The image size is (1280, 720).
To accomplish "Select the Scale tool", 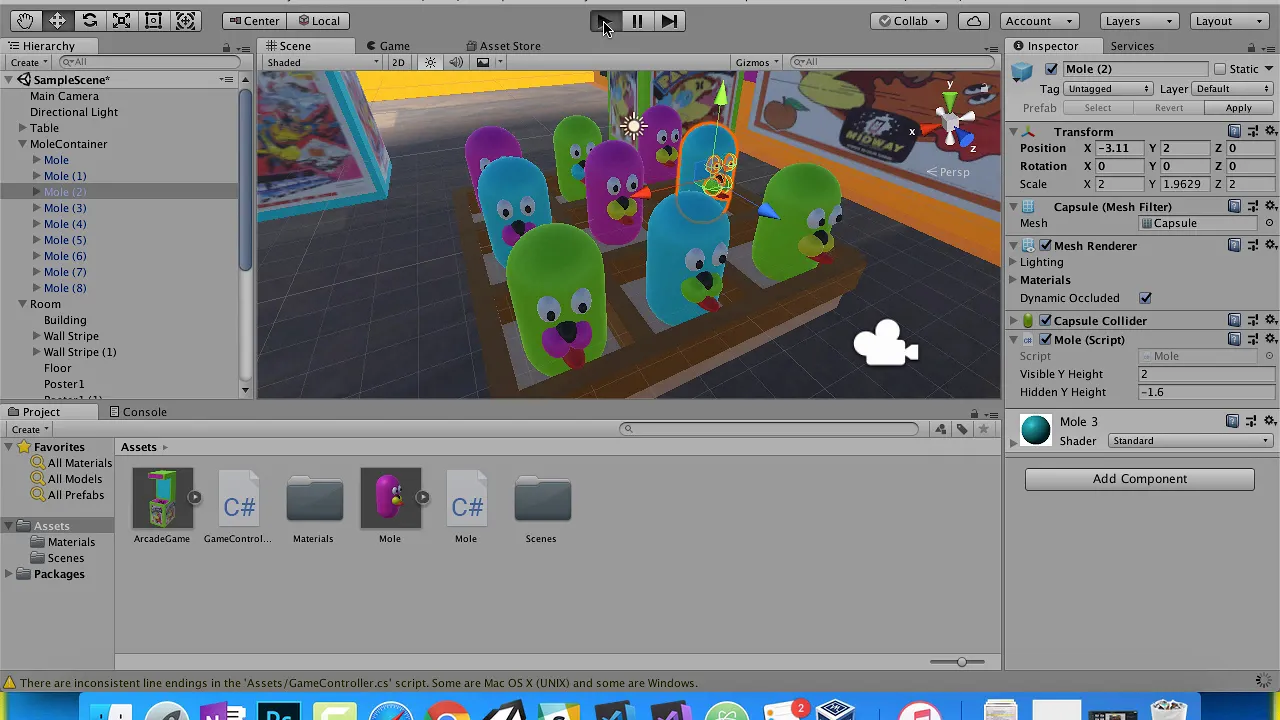I will [x=121, y=20].
